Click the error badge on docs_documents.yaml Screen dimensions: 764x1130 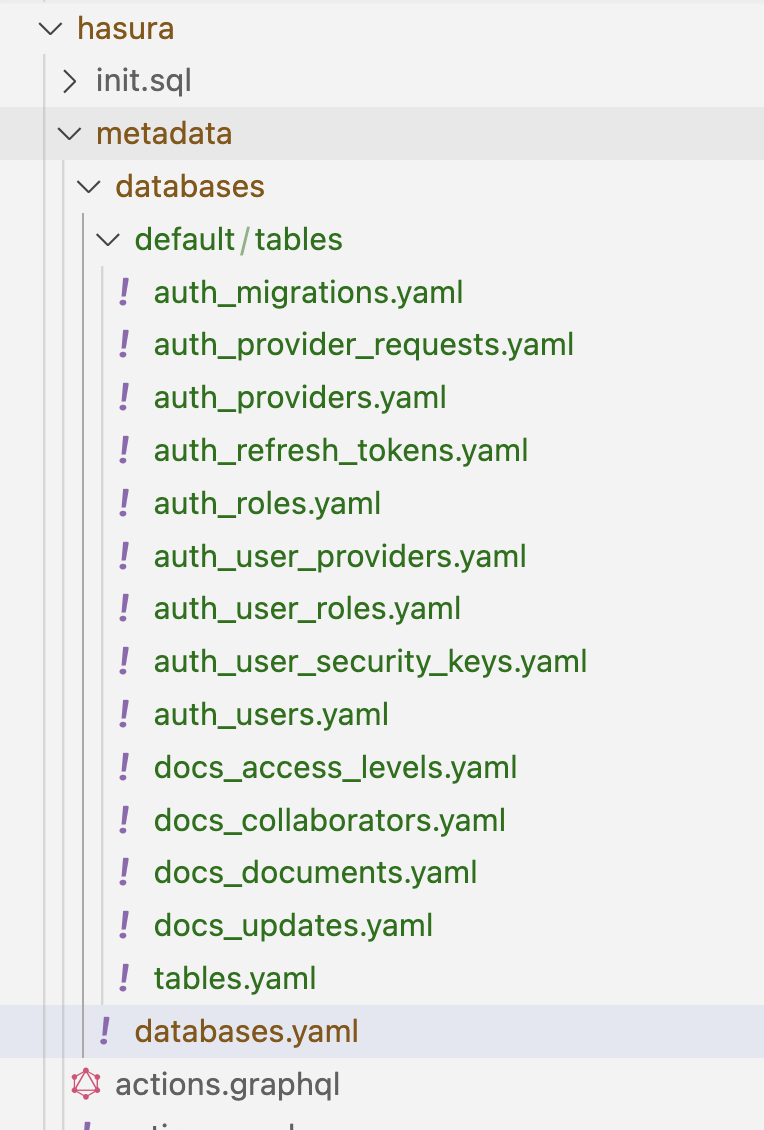pos(123,872)
